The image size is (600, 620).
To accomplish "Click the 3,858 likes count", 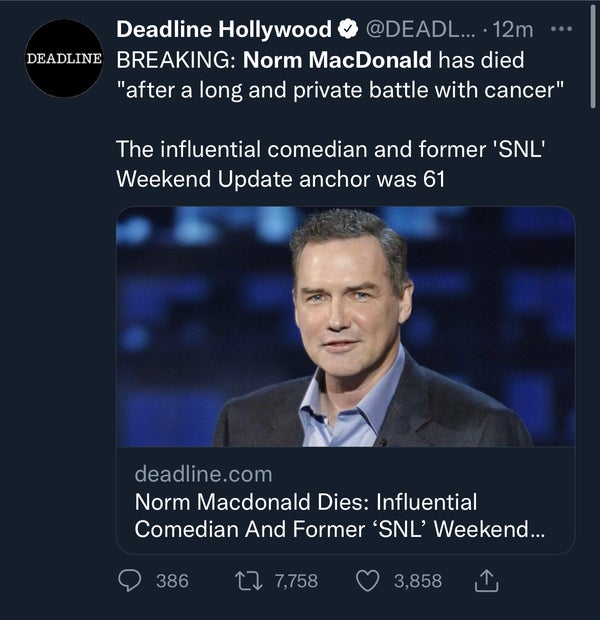I will point(416,581).
